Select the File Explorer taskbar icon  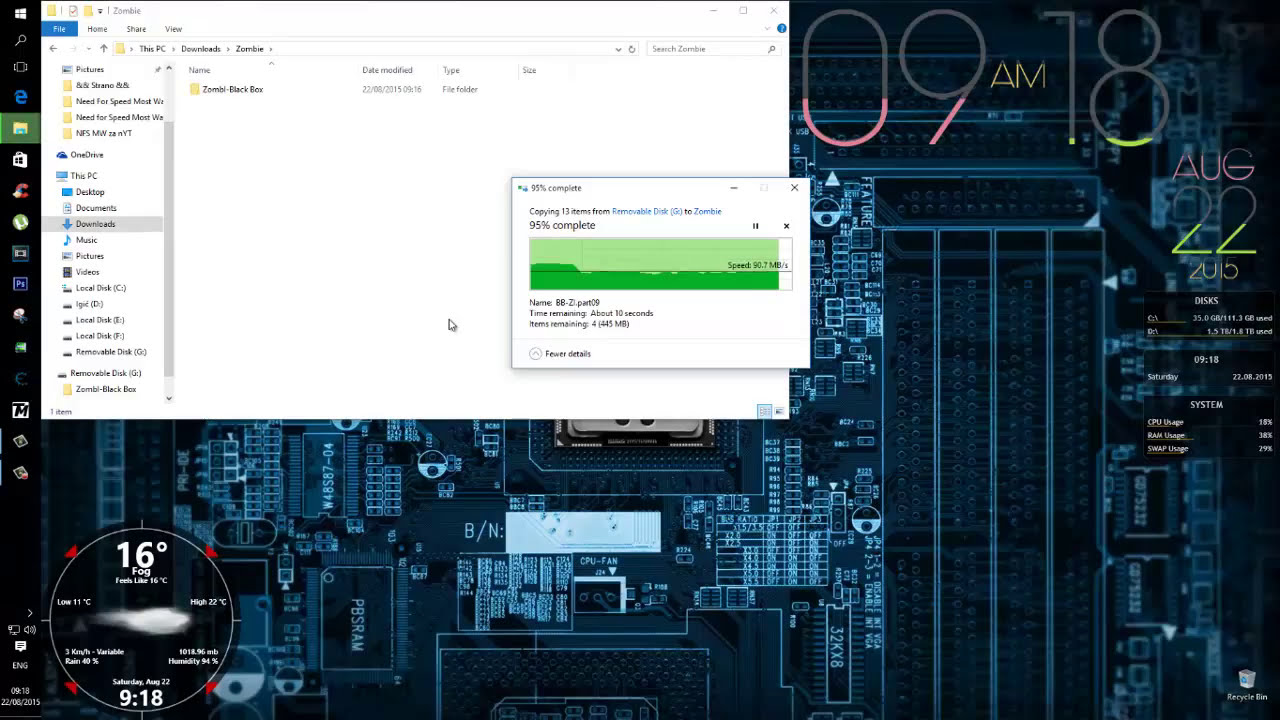click(x=20, y=128)
